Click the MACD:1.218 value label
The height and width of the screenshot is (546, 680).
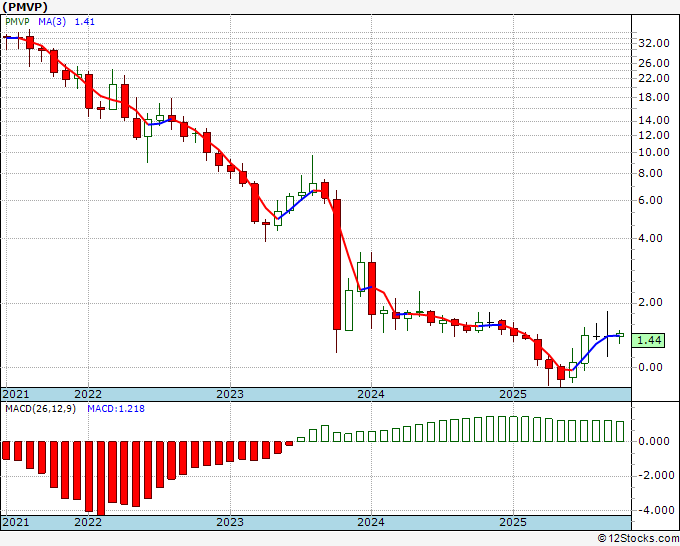(116, 409)
